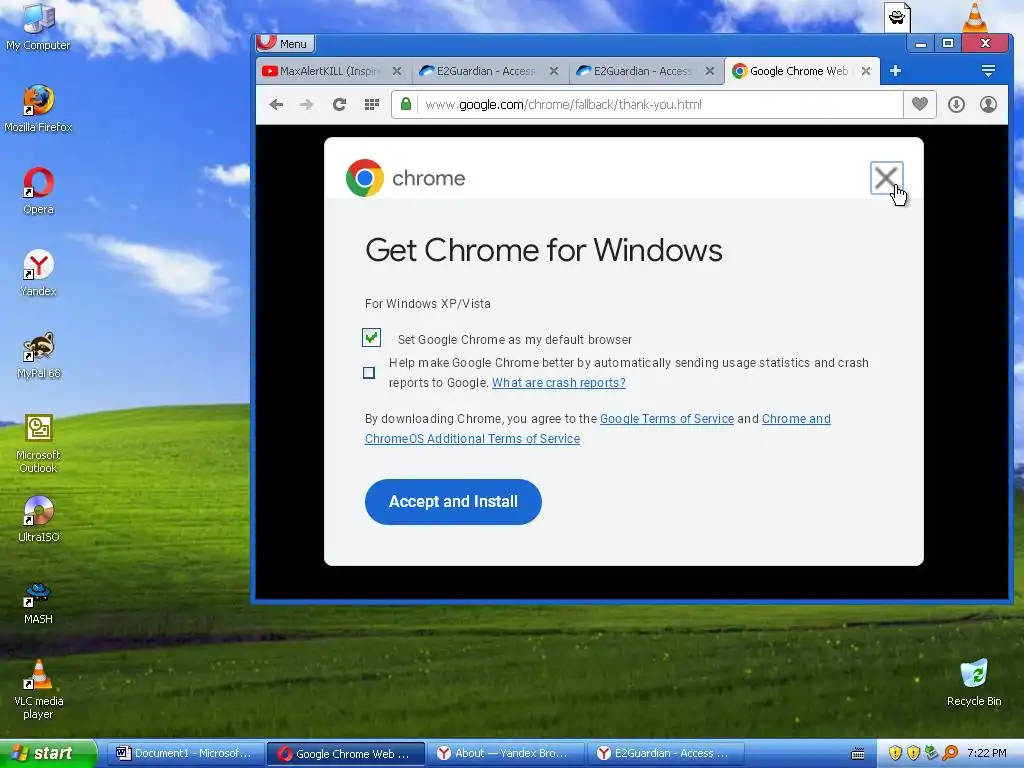1024x768 pixels.
Task: Click the 7:22 PM taskbar clock
Action: 986,753
